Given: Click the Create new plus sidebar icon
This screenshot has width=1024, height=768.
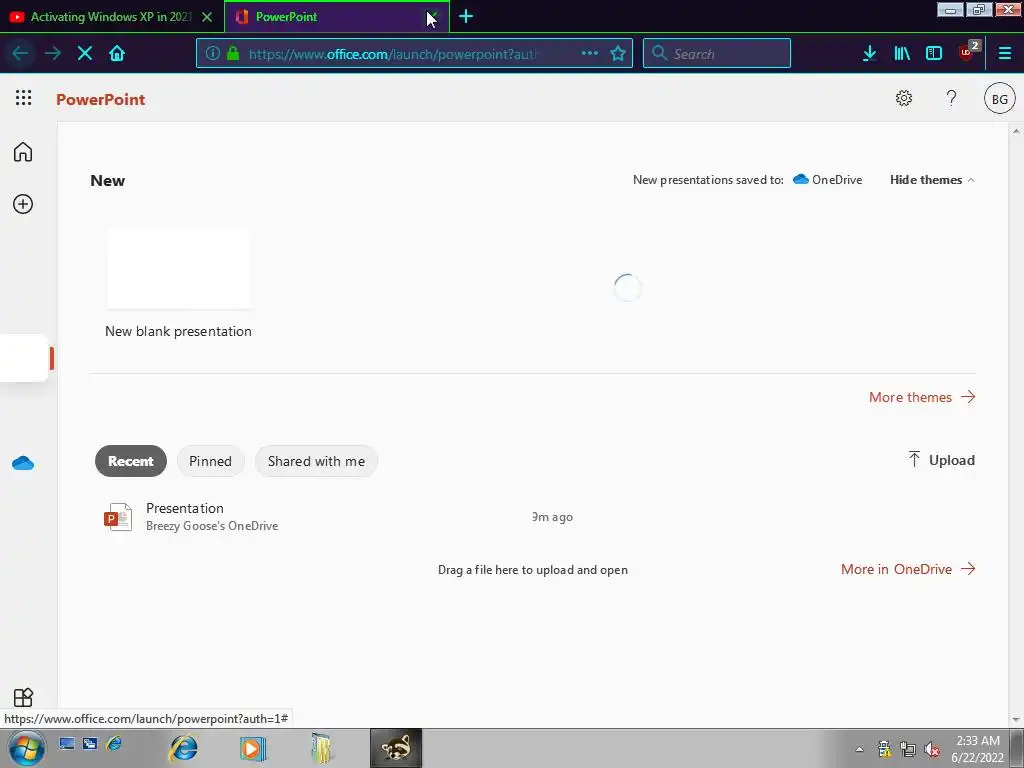Looking at the screenshot, I should coord(23,204).
